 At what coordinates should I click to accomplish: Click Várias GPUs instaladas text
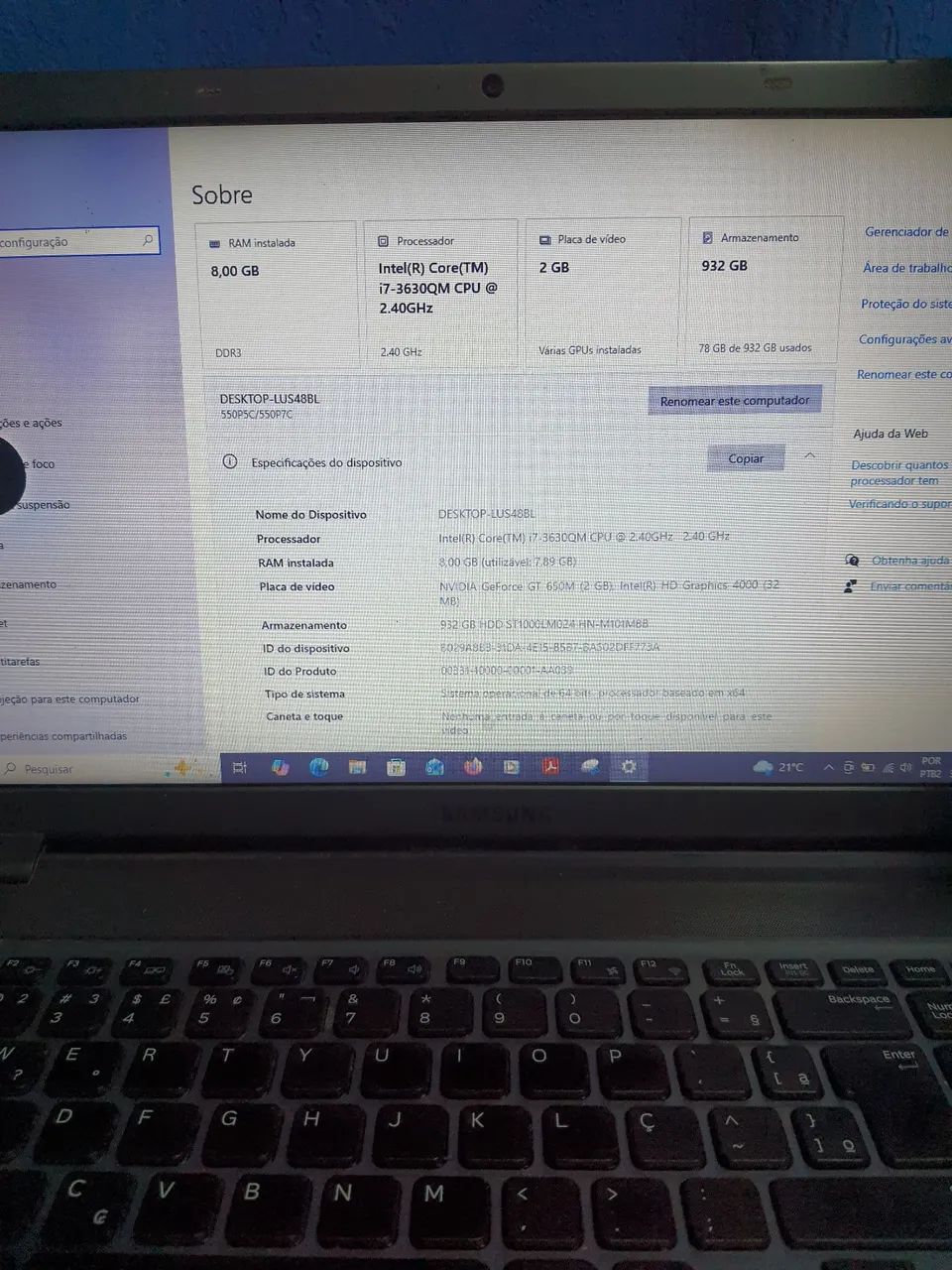[x=589, y=350]
